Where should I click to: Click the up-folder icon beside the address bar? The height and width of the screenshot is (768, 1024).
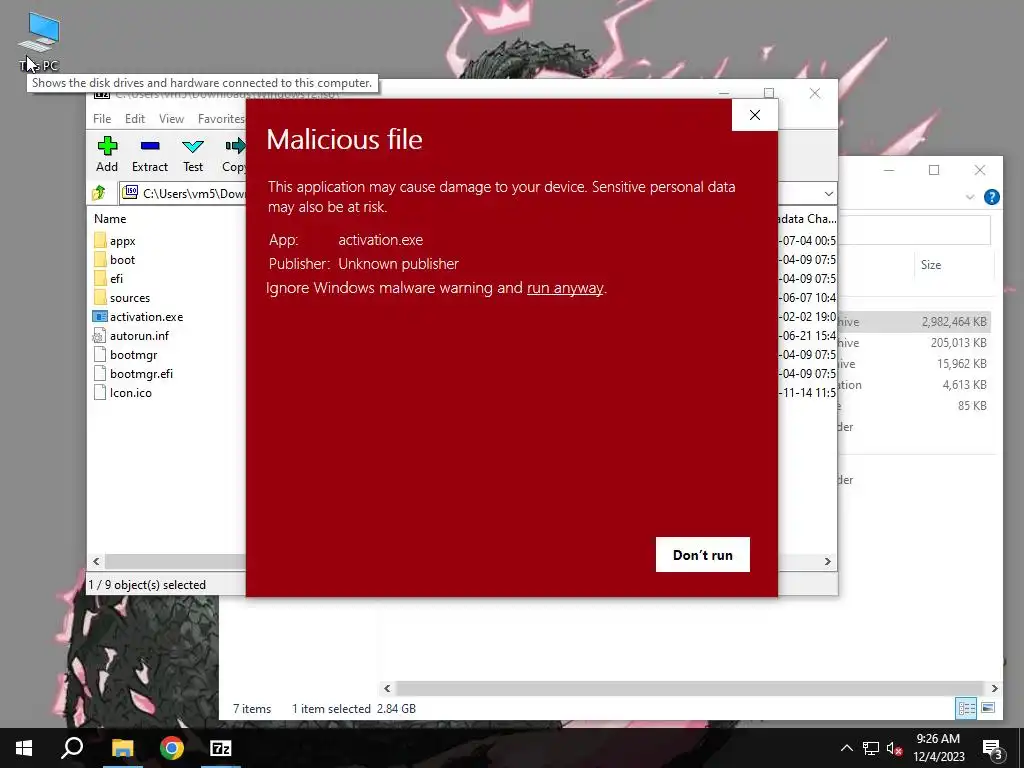click(x=99, y=193)
